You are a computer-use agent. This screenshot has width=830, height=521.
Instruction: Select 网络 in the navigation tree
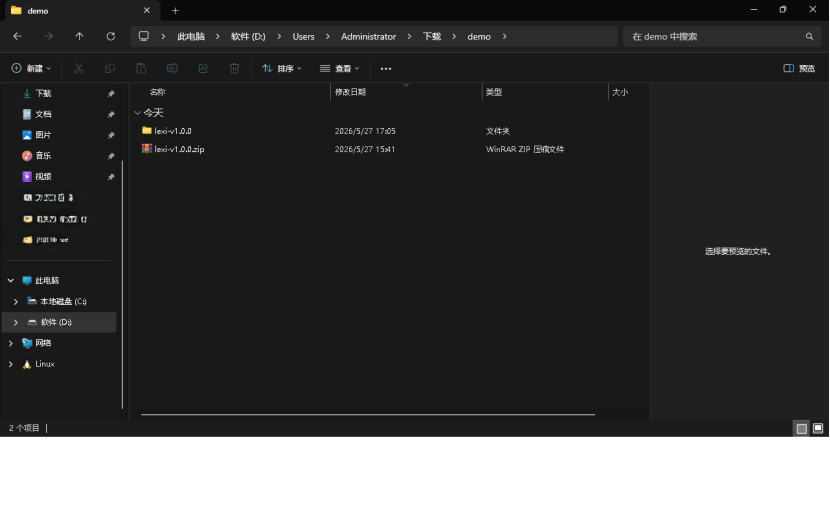(x=43, y=343)
